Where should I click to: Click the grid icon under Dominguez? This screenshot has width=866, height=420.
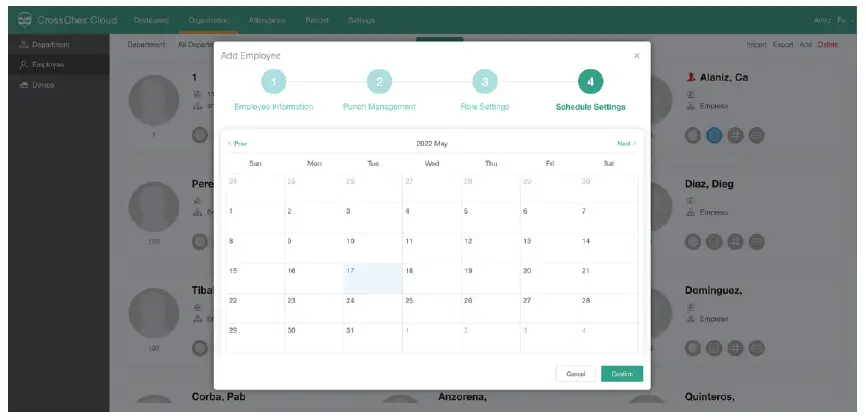point(735,348)
